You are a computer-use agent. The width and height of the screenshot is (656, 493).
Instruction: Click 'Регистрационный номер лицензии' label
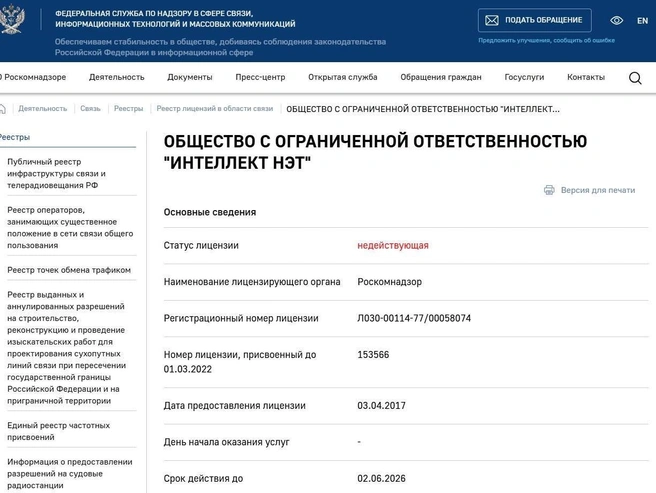[241, 318]
